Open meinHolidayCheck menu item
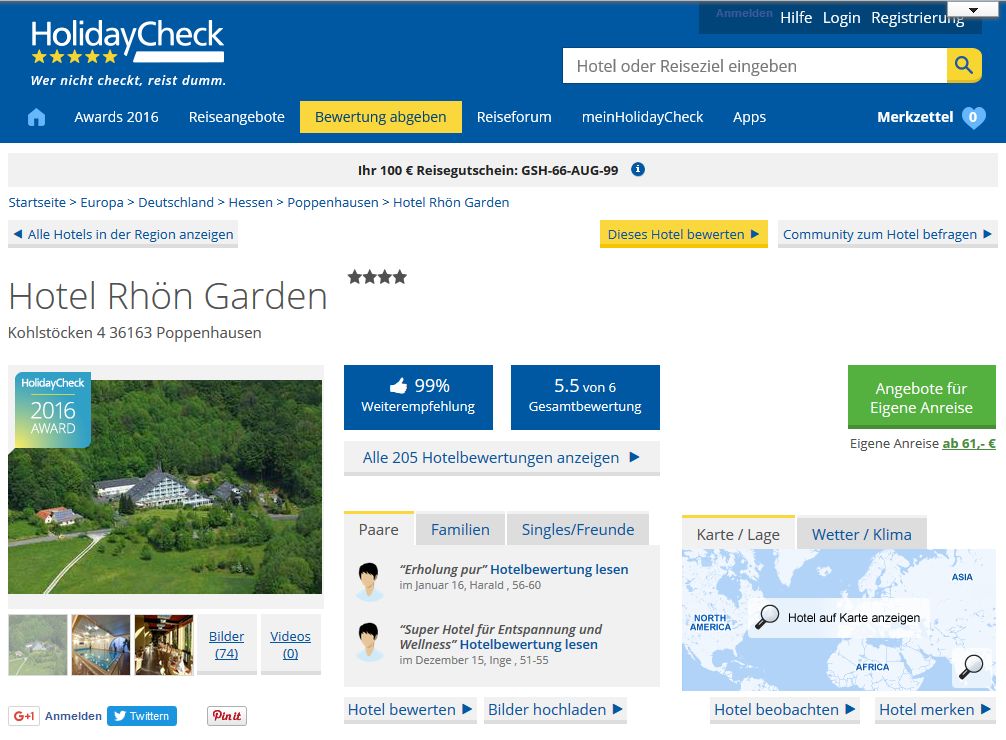Screen dimensions: 1006x740 pyautogui.click(x=642, y=117)
